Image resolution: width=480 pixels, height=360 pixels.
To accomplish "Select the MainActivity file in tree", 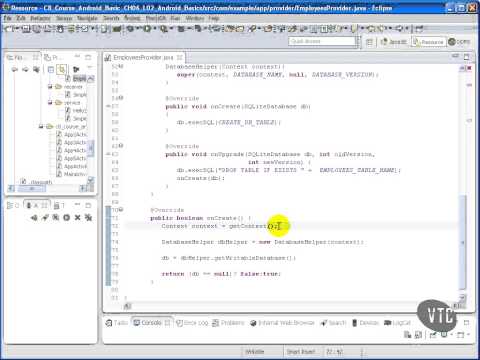I will (71, 174).
